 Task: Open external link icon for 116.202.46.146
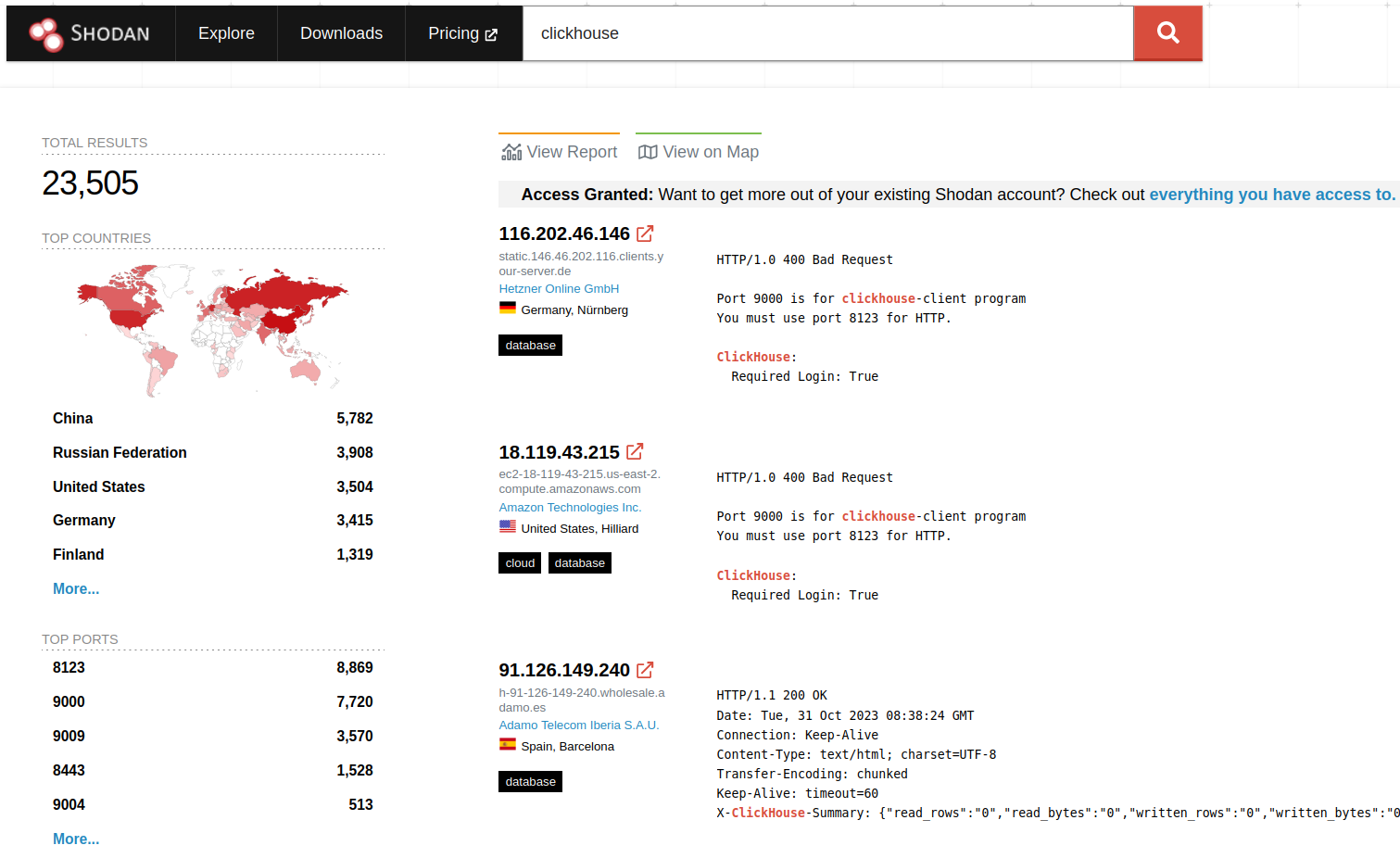click(x=645, y=233)
